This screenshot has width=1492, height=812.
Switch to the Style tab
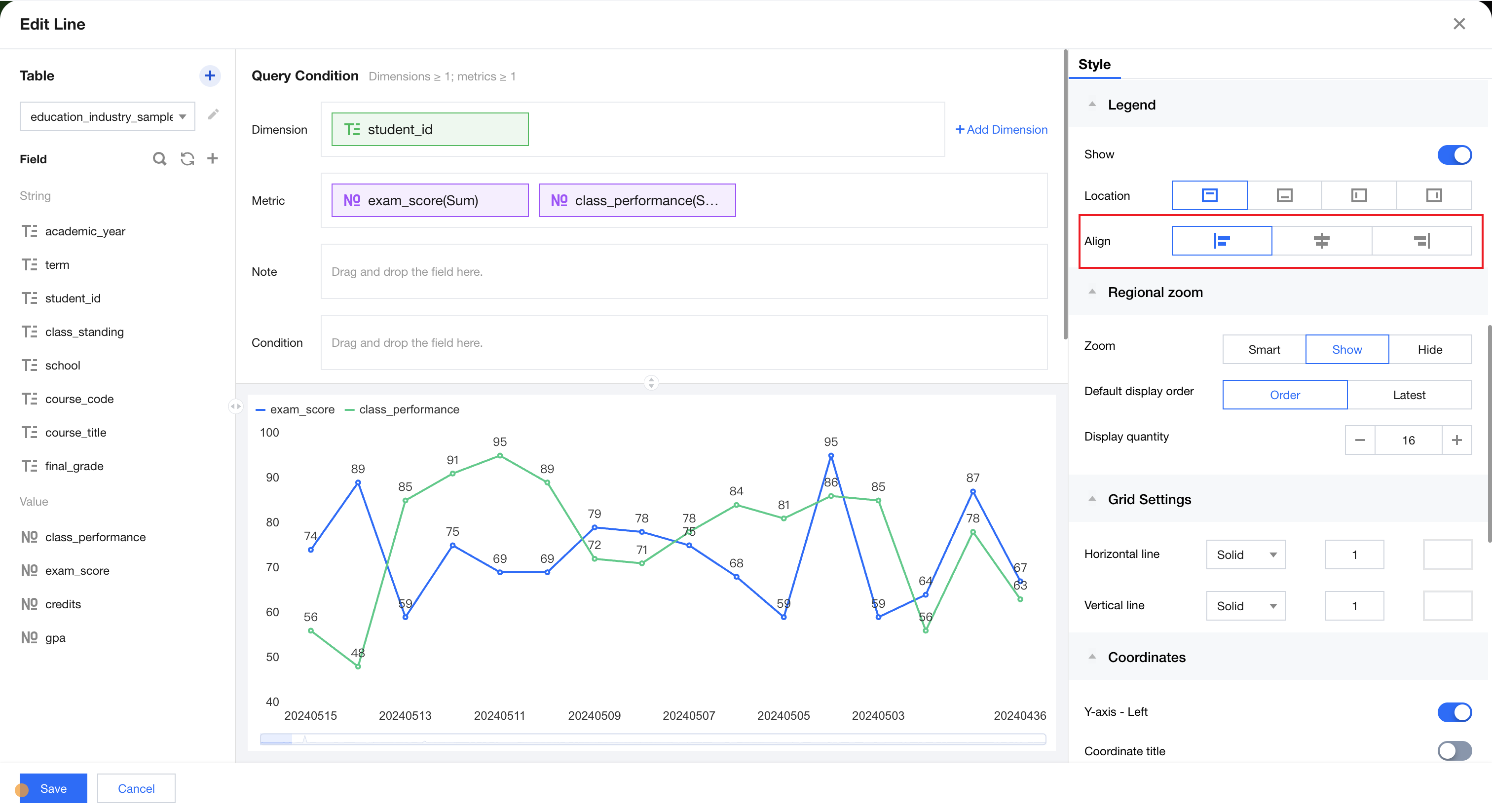point(1094,64)
